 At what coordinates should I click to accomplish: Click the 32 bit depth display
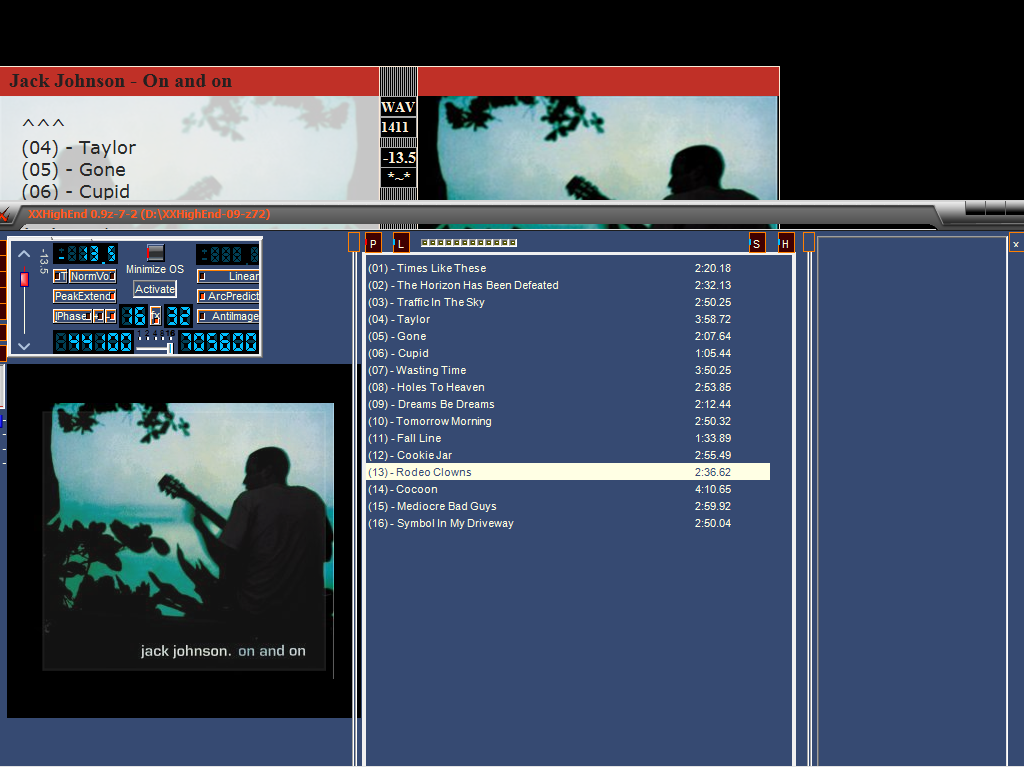point(178,316)
